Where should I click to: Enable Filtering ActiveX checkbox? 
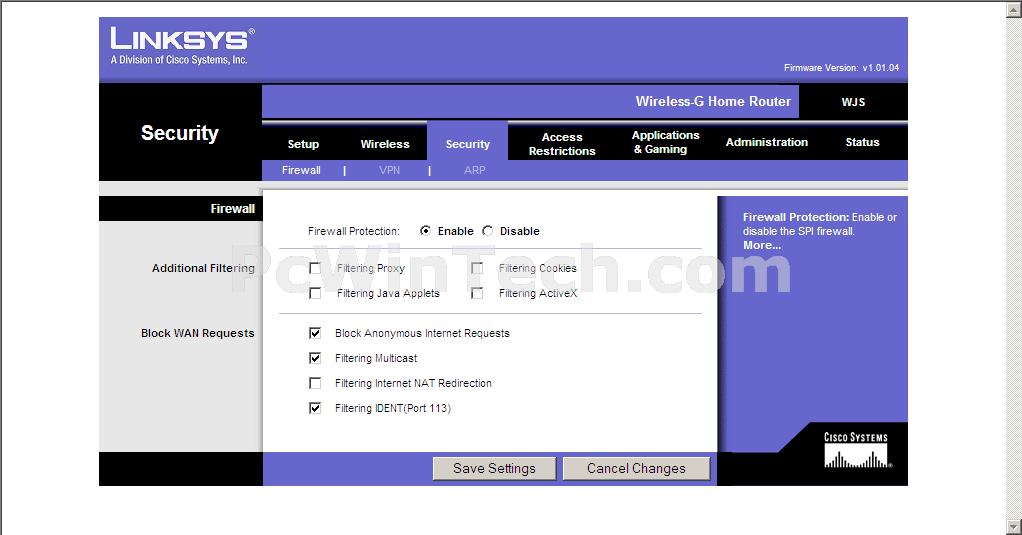point(477,293)
